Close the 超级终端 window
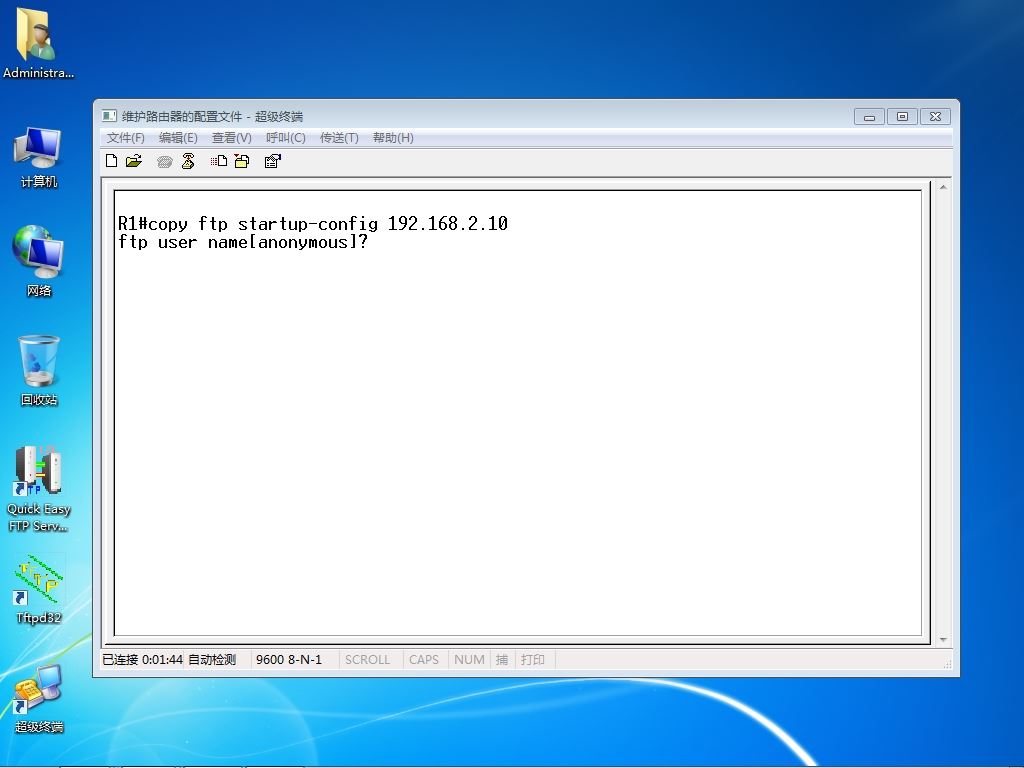Screen dimensions: 1024x768 point(935,117)
